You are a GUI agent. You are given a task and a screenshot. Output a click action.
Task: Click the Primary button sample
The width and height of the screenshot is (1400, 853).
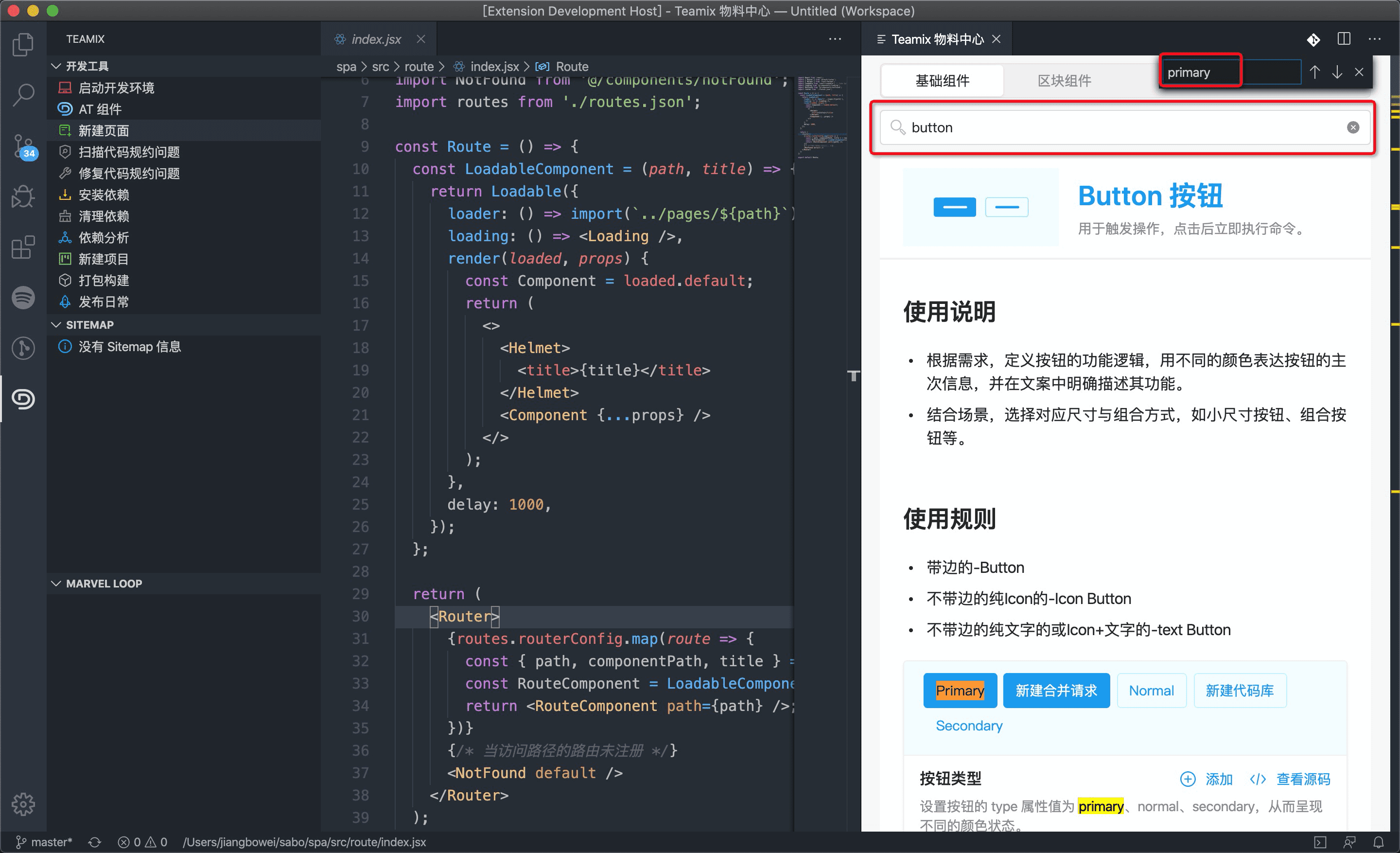click(960, 691)
